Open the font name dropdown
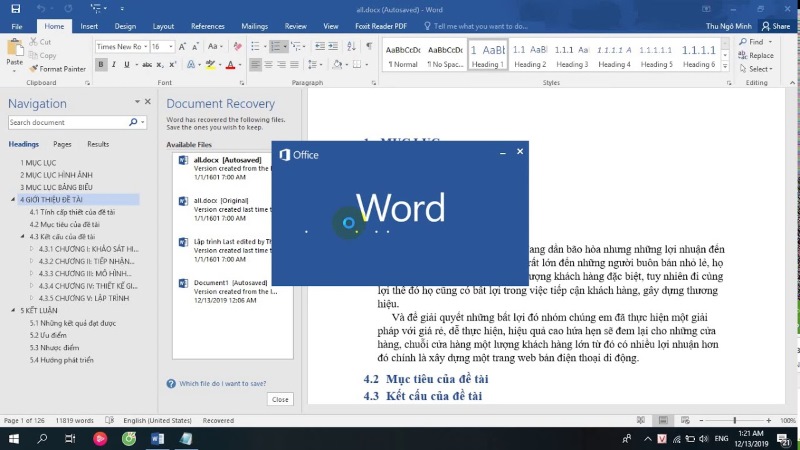The height and width of the screenshot is (450, 800). tap(145, 46)
